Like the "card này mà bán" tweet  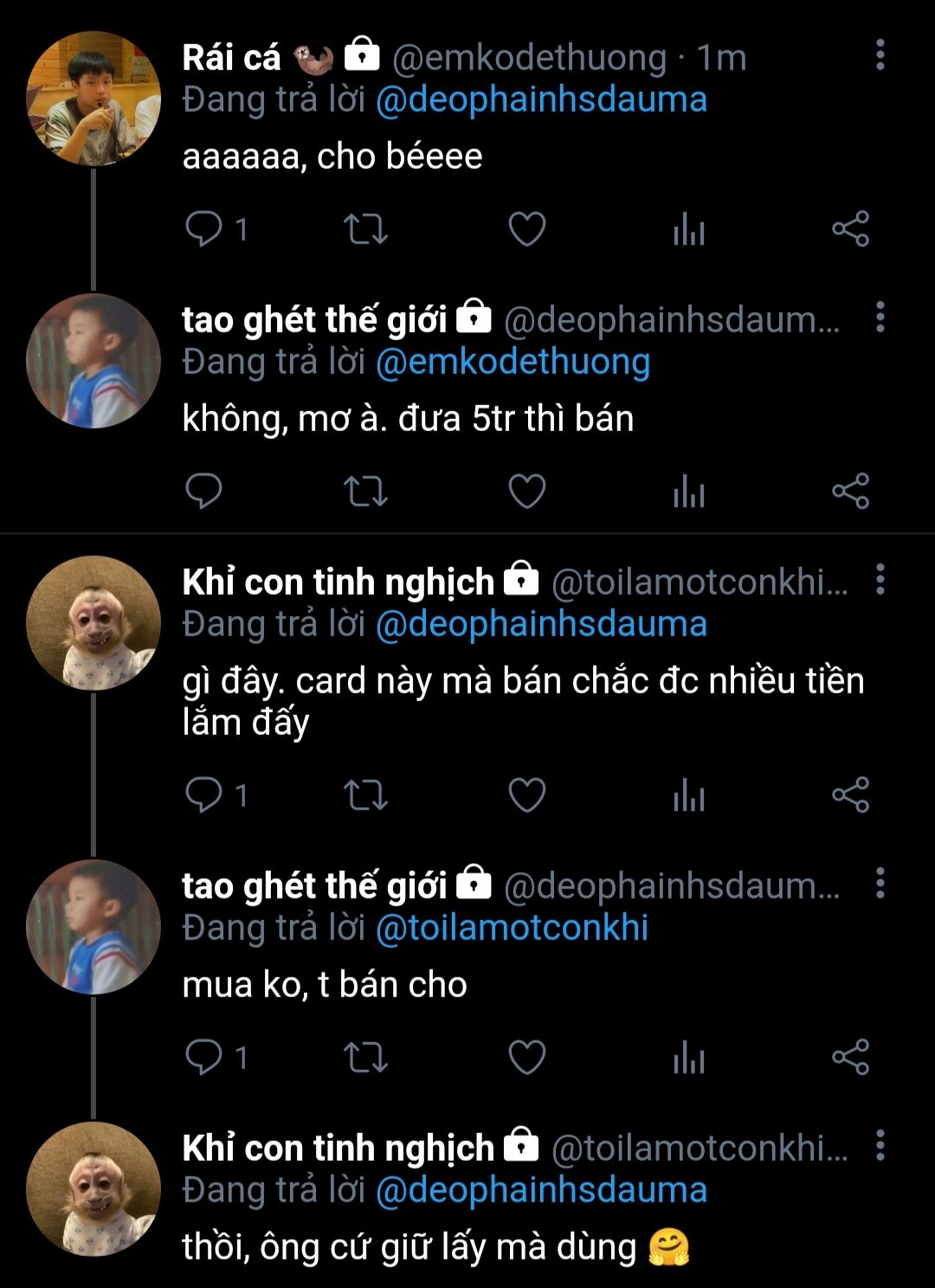point(526,795)
